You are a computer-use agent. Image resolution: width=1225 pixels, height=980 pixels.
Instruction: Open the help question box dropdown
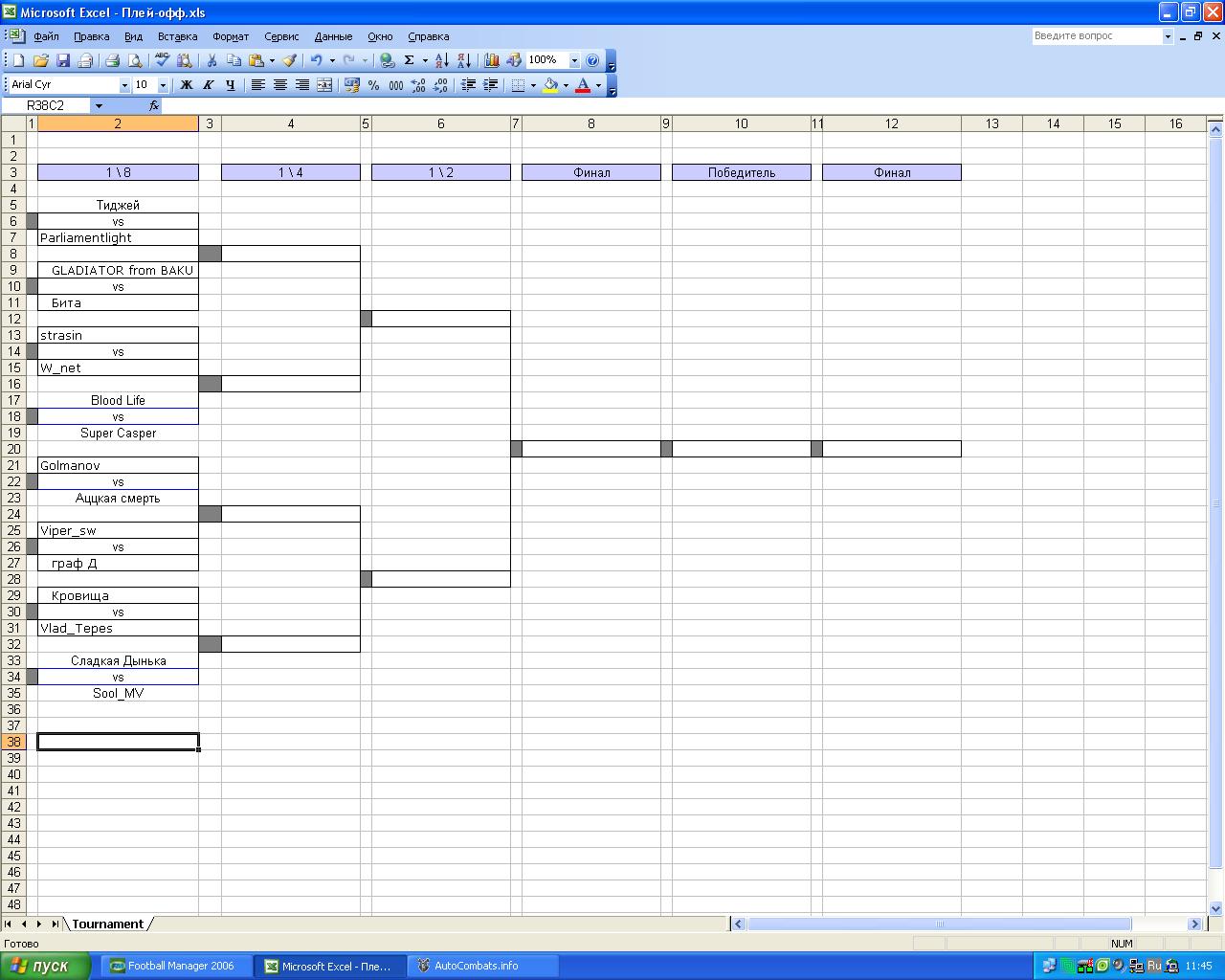1168,36
